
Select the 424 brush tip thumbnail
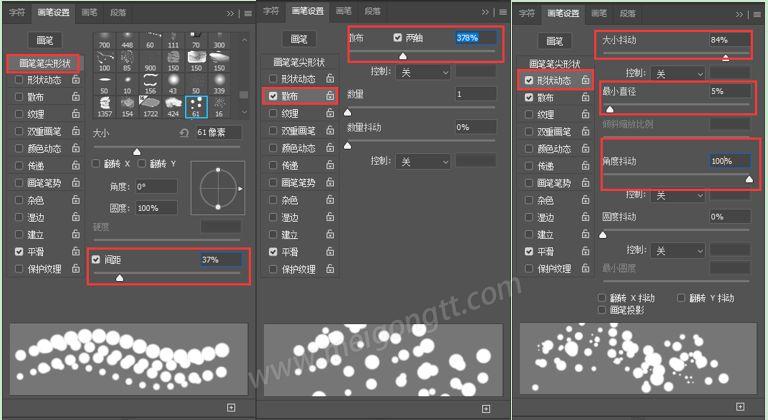pos(173,107)
